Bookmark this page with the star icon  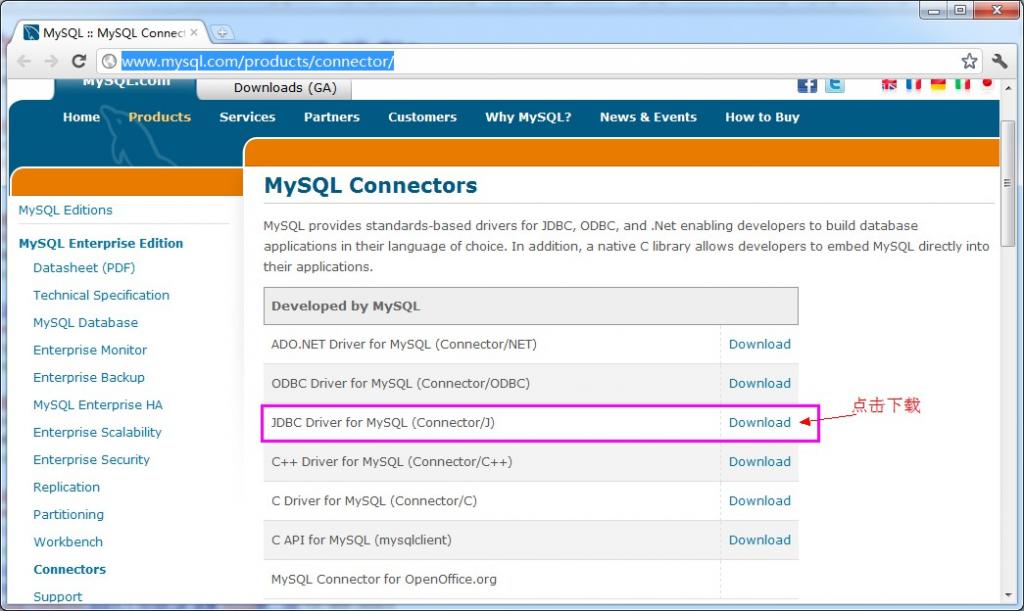tap(969, 61)
